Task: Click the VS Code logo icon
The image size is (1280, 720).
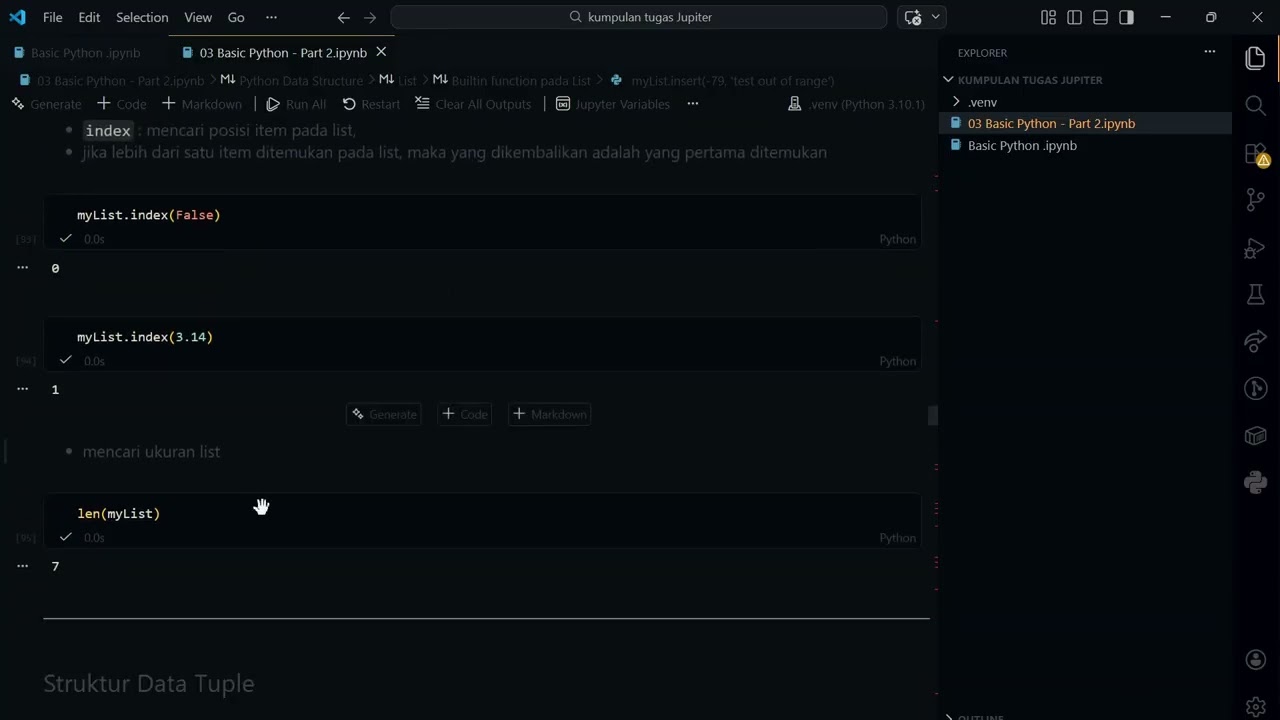Action: tap(17, 17)
